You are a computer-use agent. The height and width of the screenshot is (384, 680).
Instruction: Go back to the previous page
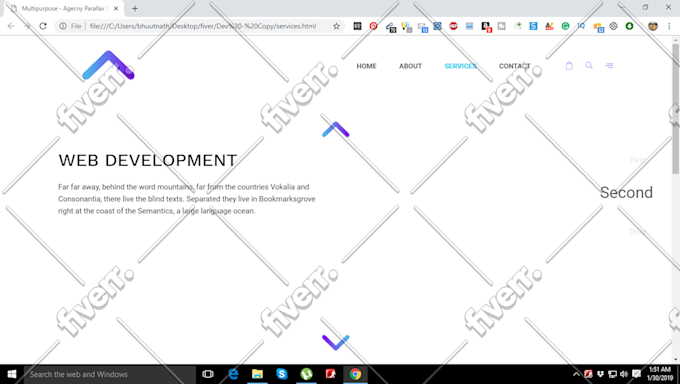pos(11,26)
